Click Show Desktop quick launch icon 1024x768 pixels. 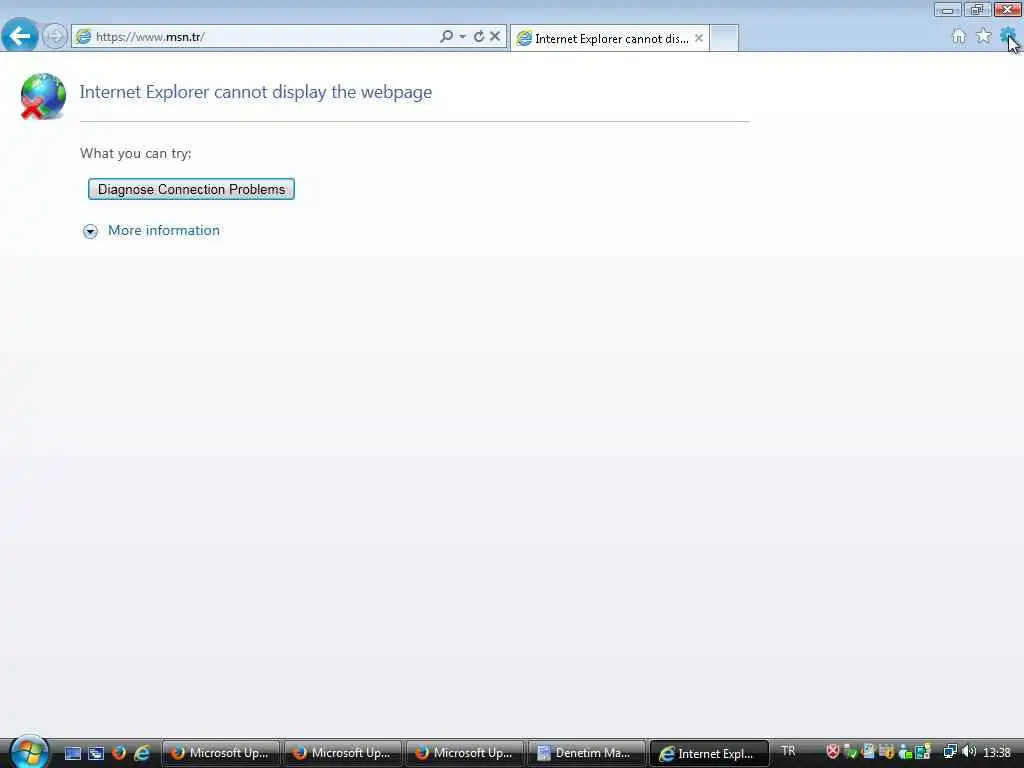(73, 753)
